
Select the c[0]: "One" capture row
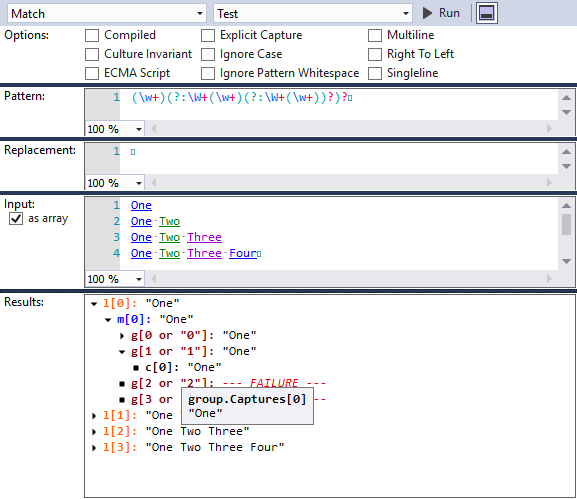(183, 367)
